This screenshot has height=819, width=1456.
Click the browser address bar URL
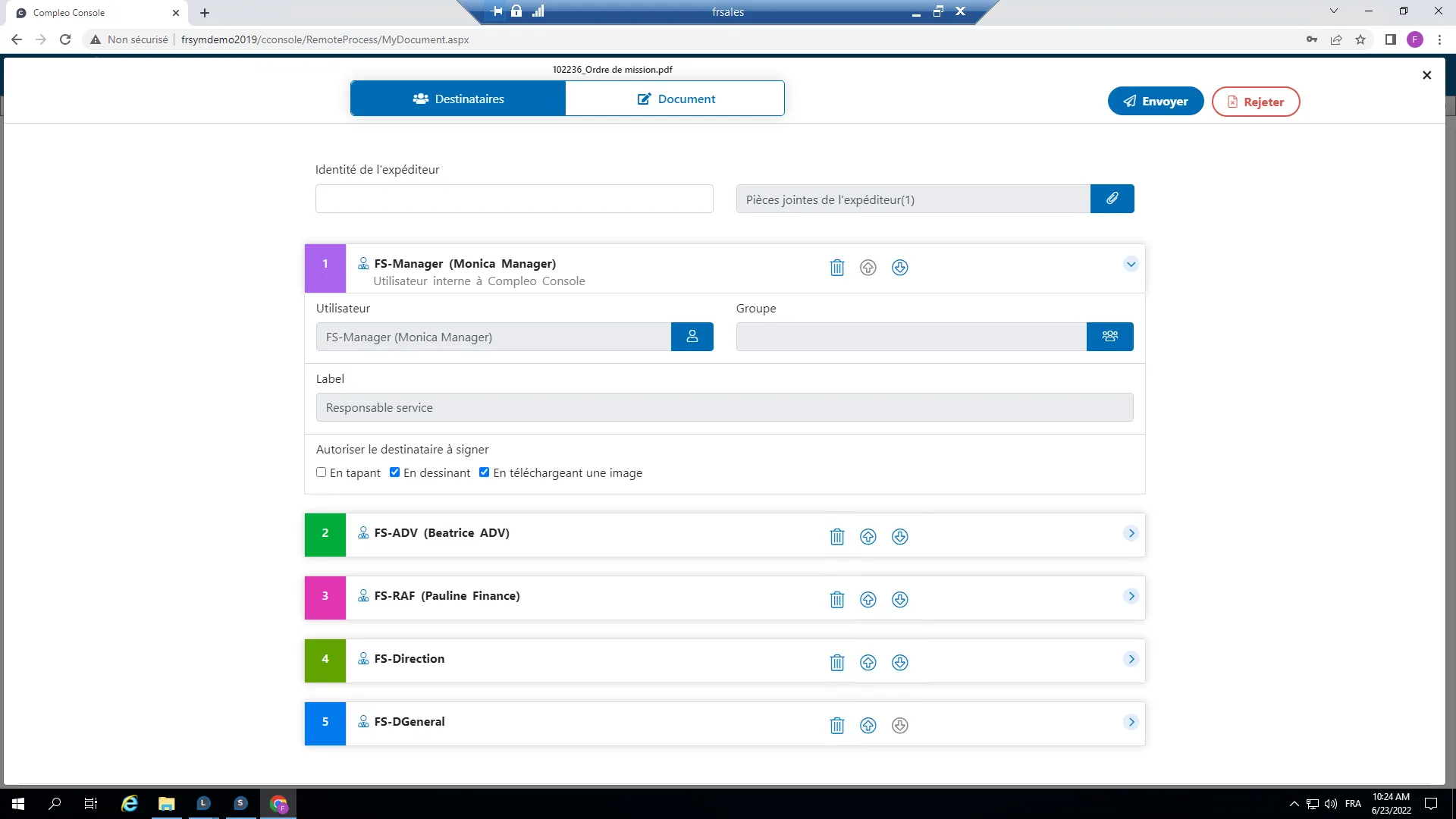click(x=325, y=39)
